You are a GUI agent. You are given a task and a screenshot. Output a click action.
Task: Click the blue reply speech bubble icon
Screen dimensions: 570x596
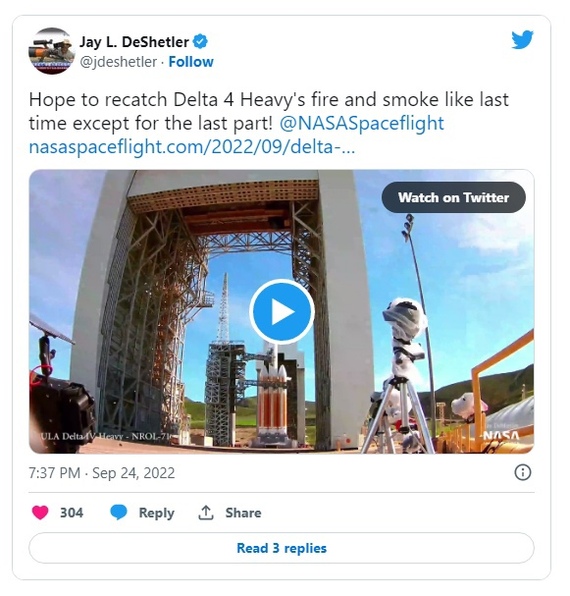pos(119,512)
